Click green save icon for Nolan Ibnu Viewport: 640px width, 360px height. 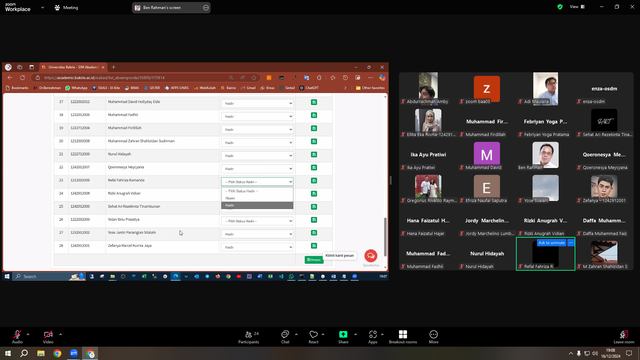tap(314, 220)
